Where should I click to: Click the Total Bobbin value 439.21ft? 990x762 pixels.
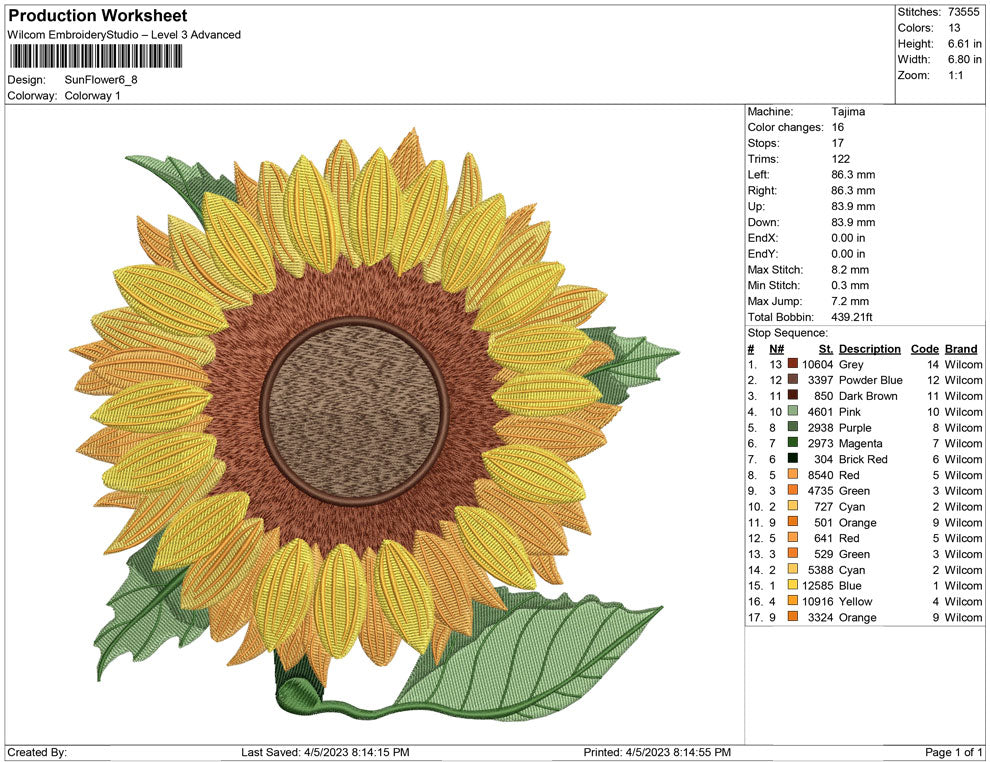[x=852, y=317]
